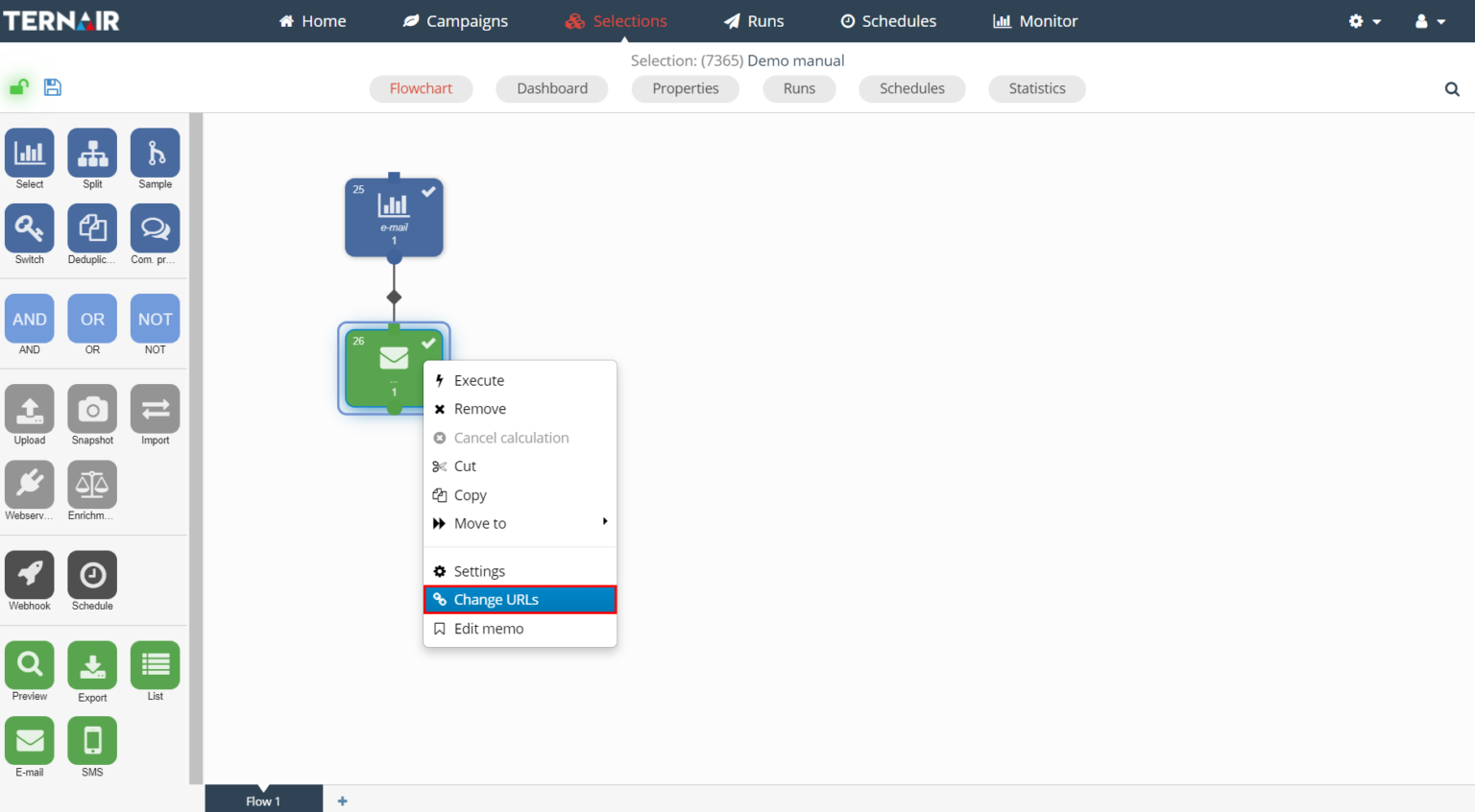Click the Preview magnifier tool
This screenshot has height=812, width=1475.
point(30,665)
